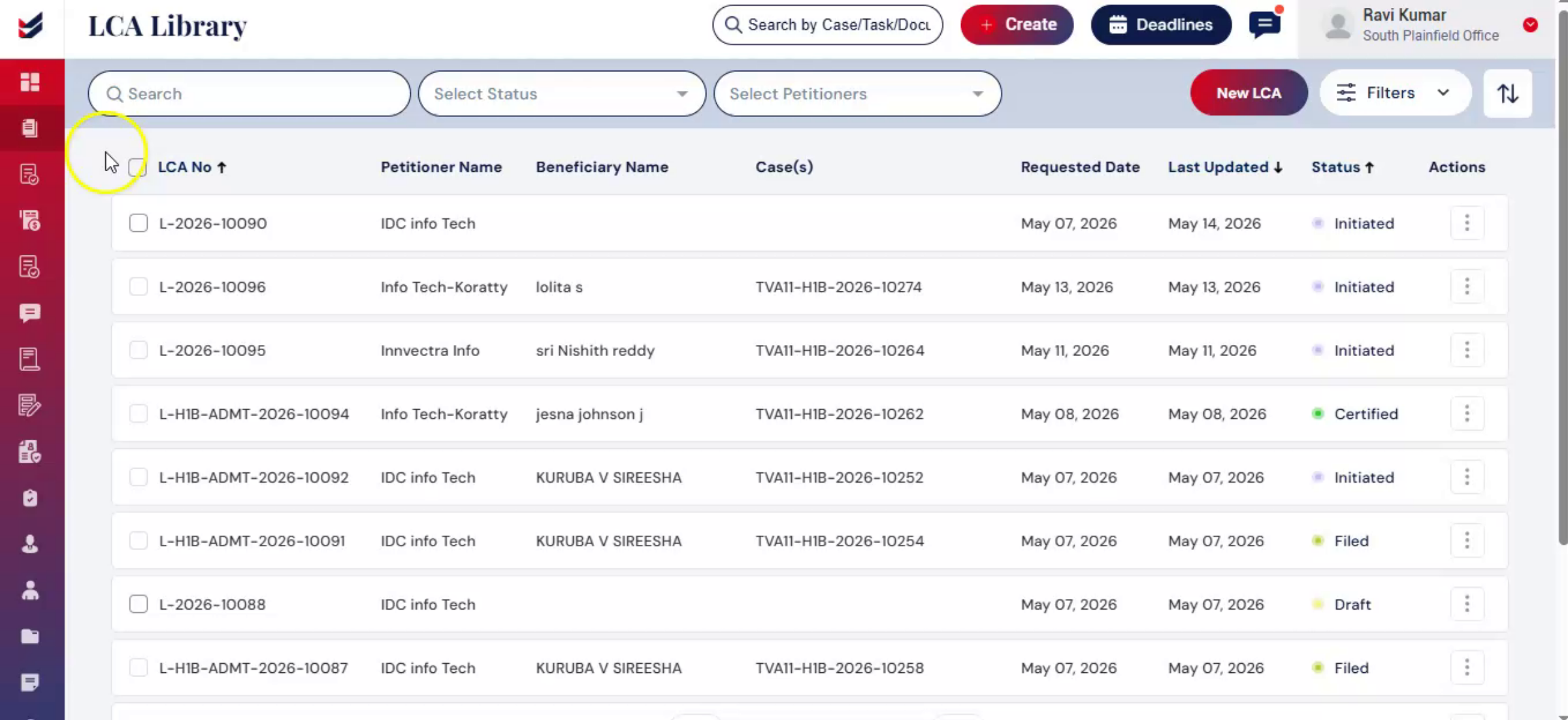The image size is (1568, 720).
Task: Click case number TVA11-H1B-2026-10254
Action: pyautogui.click(x=840, y=541)
